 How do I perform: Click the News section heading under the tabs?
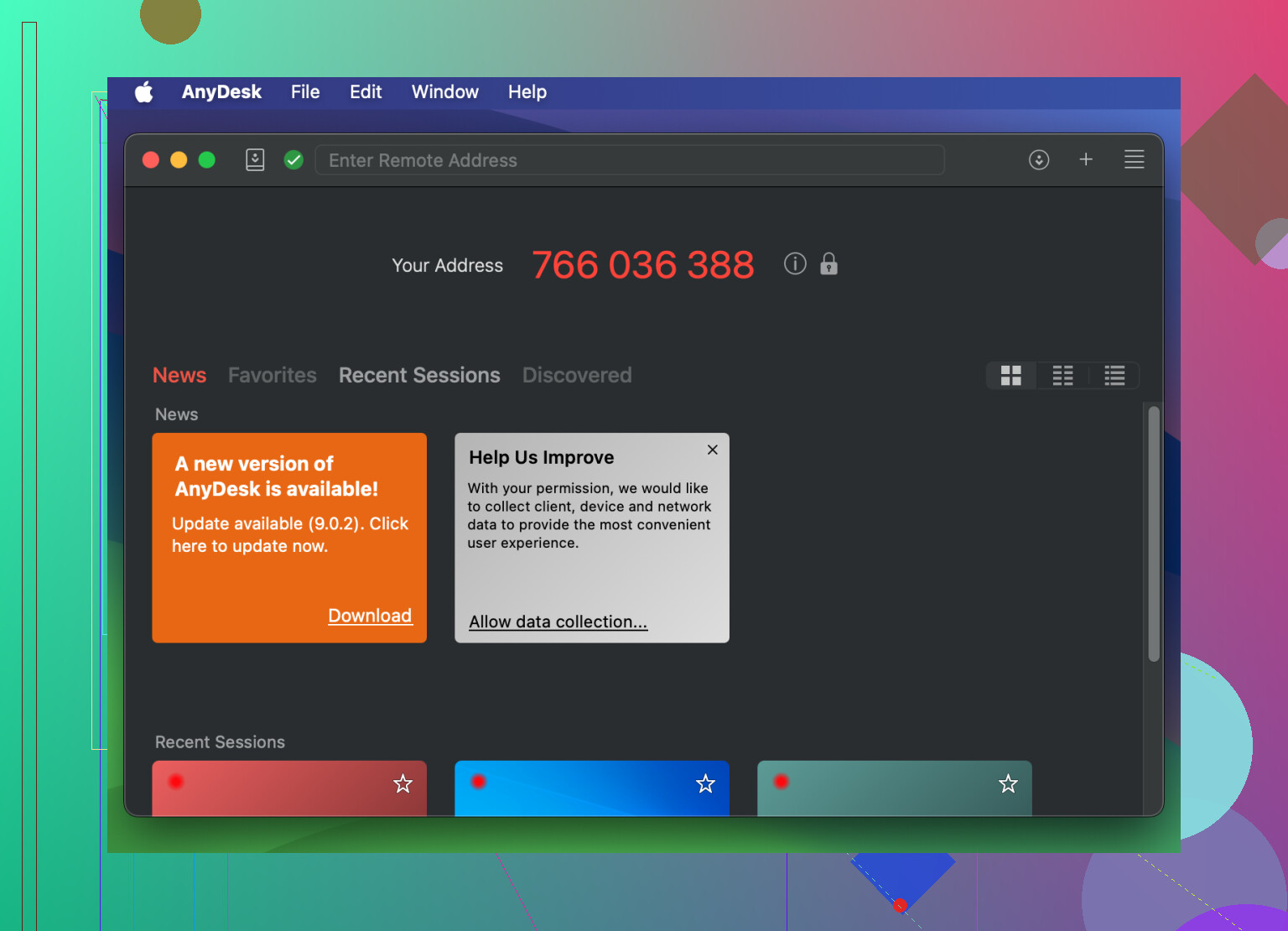pyautogui.click(x=177, y=414)
